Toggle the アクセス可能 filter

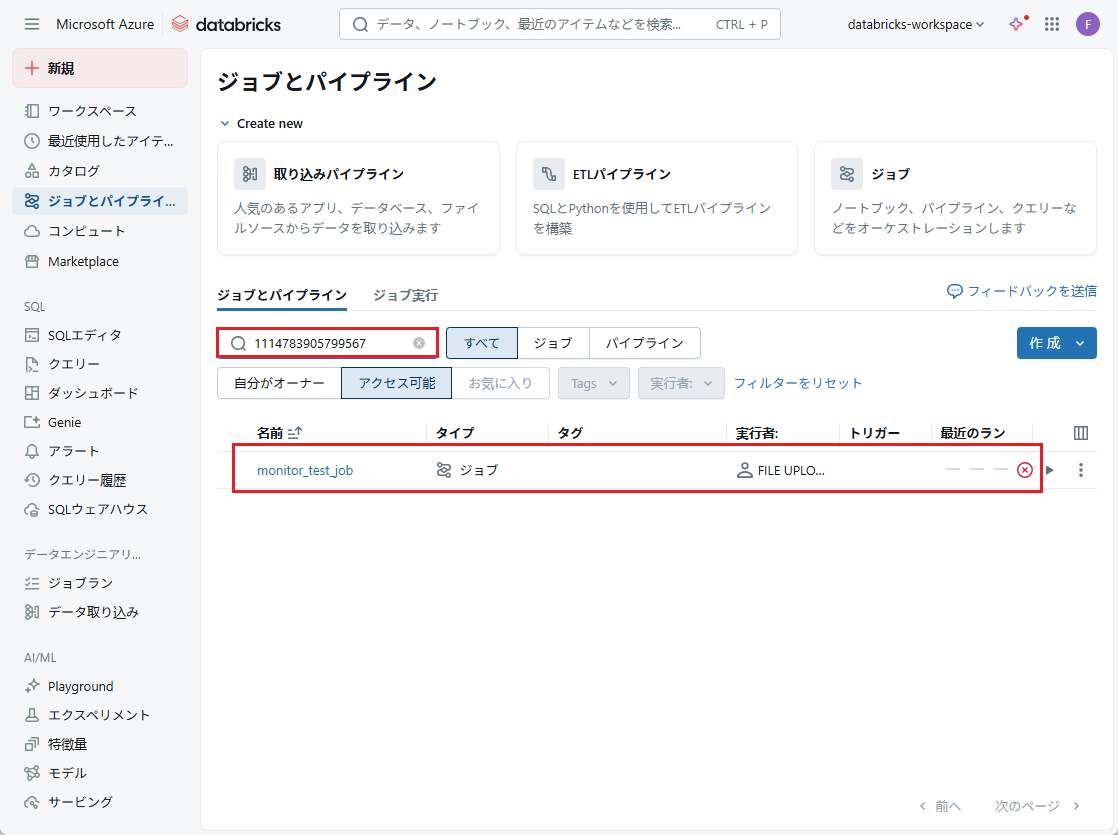point(396,383)
